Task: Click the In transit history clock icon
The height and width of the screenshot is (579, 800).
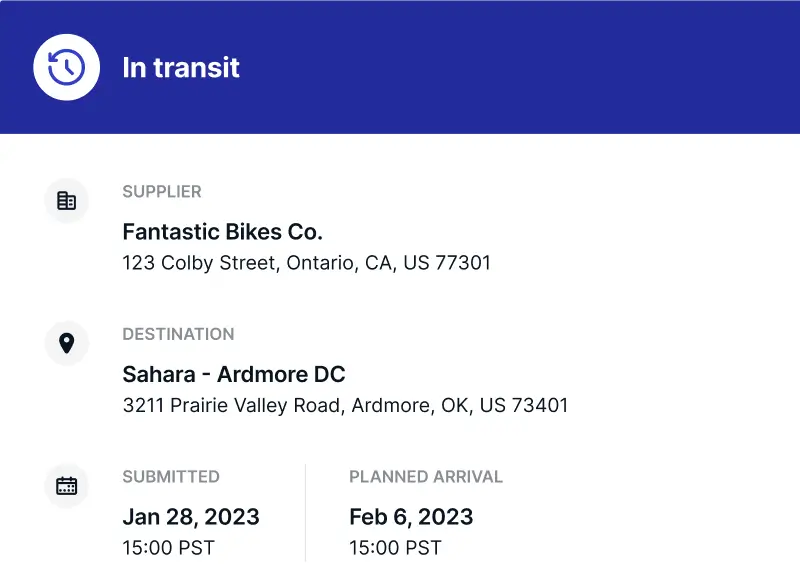Action: [x=66, y=67]
